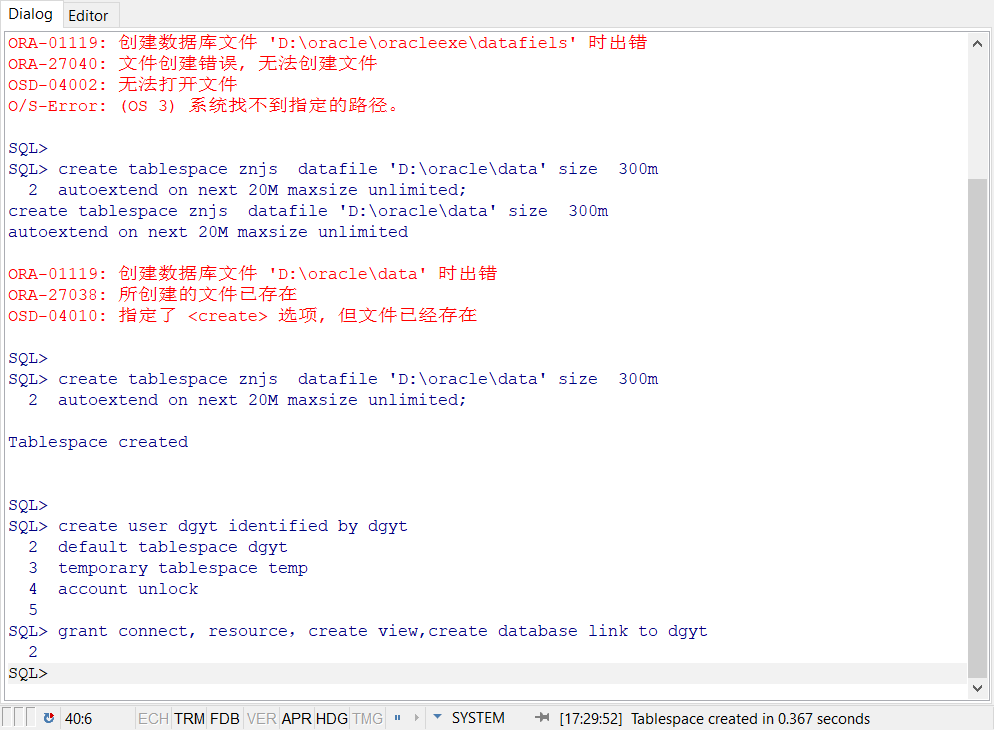Click the OSD-04010 error line
The width and height of the screenshot is (994, 730).
(242, 316)
